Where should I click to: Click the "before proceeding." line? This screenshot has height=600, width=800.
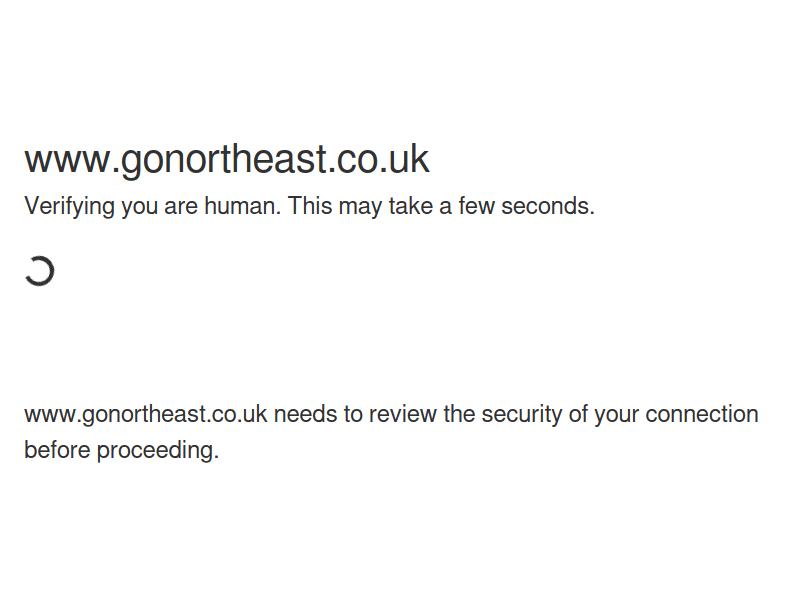(121, 450)
